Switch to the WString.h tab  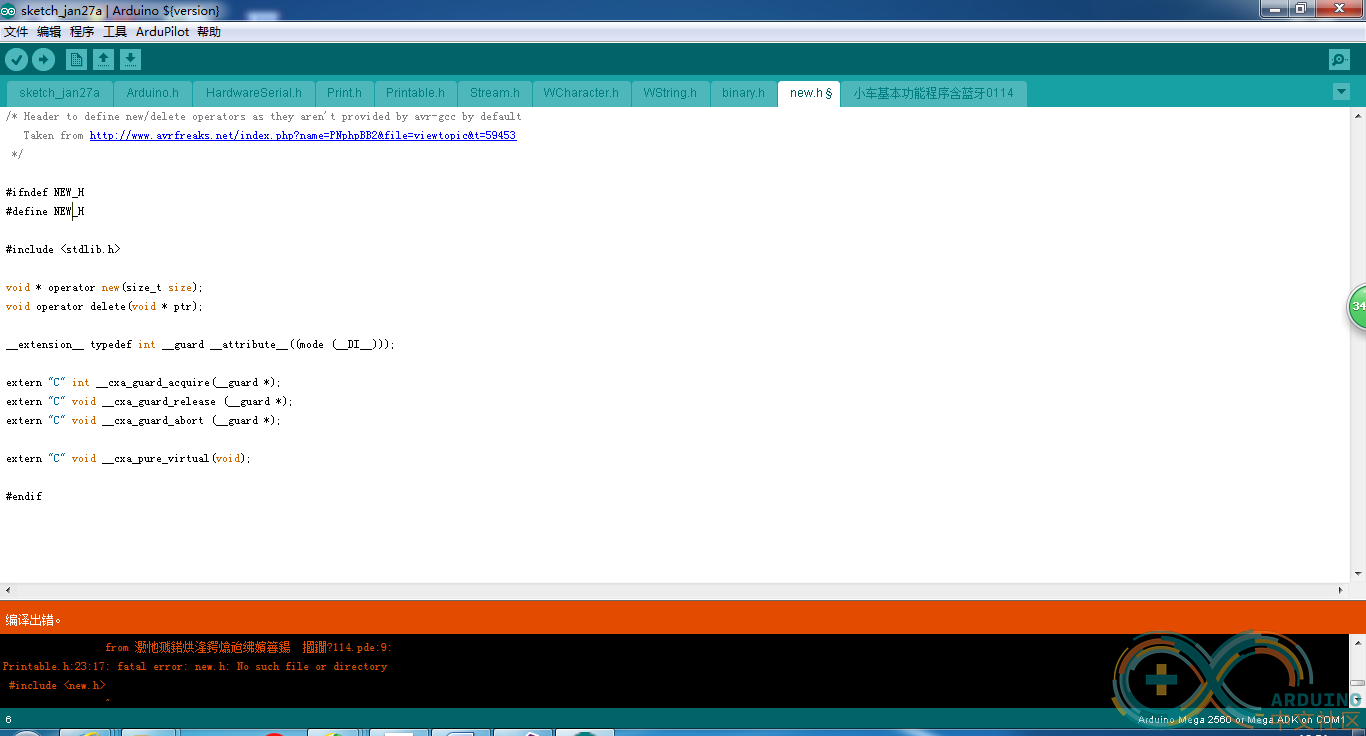tap(670, 93)
